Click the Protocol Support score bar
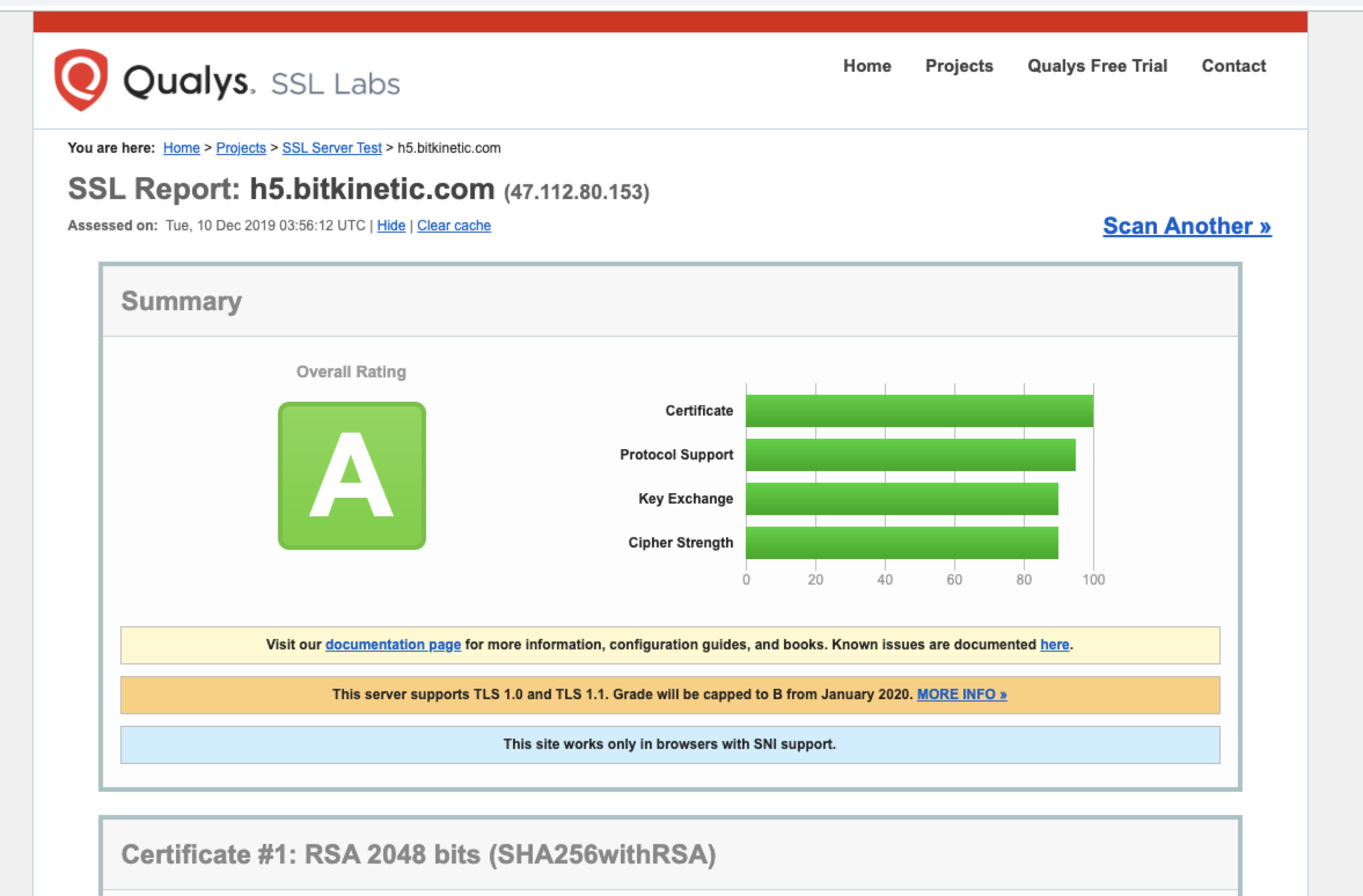1363x896 pixels. click(911, 455)
